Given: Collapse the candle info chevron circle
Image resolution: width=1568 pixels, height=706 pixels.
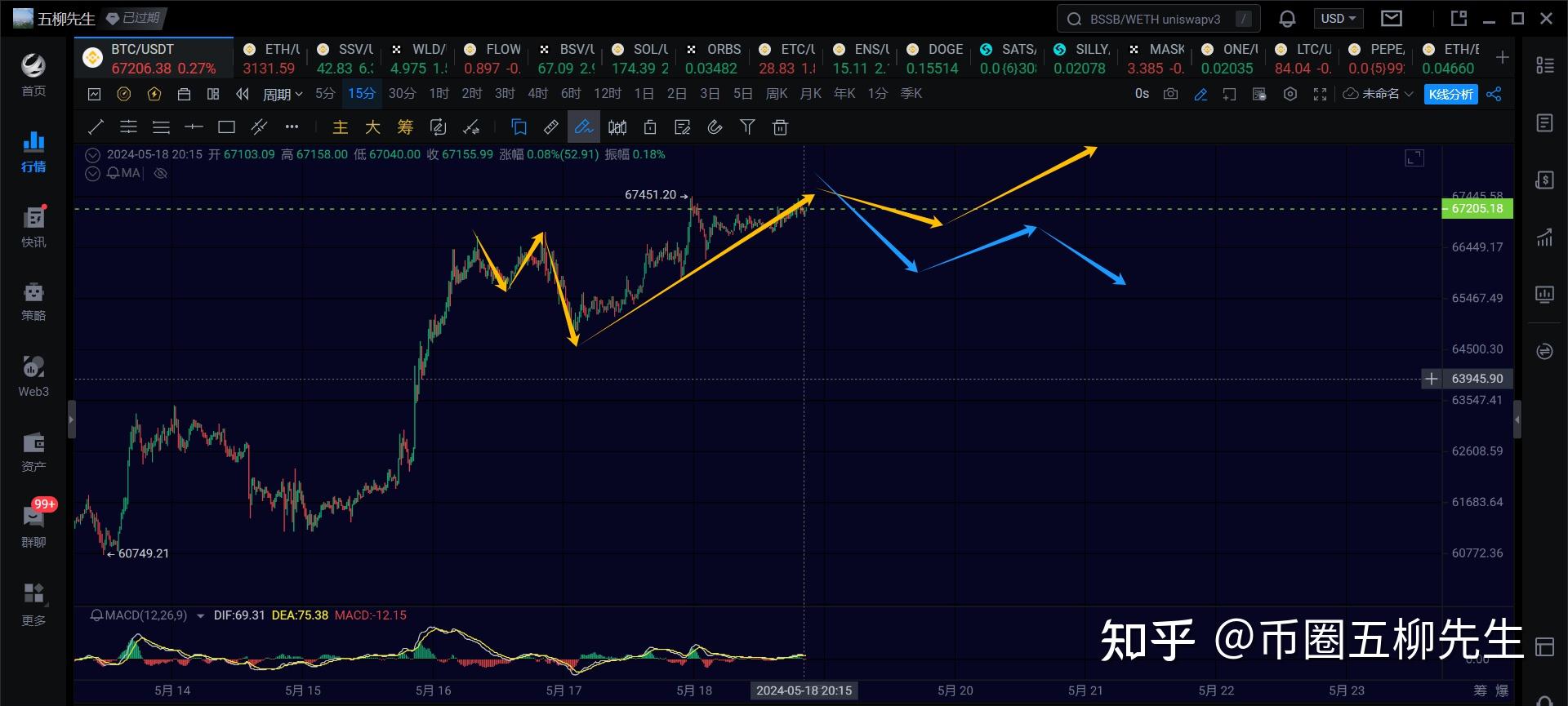Looking at the screenshot, I should 93,155.
